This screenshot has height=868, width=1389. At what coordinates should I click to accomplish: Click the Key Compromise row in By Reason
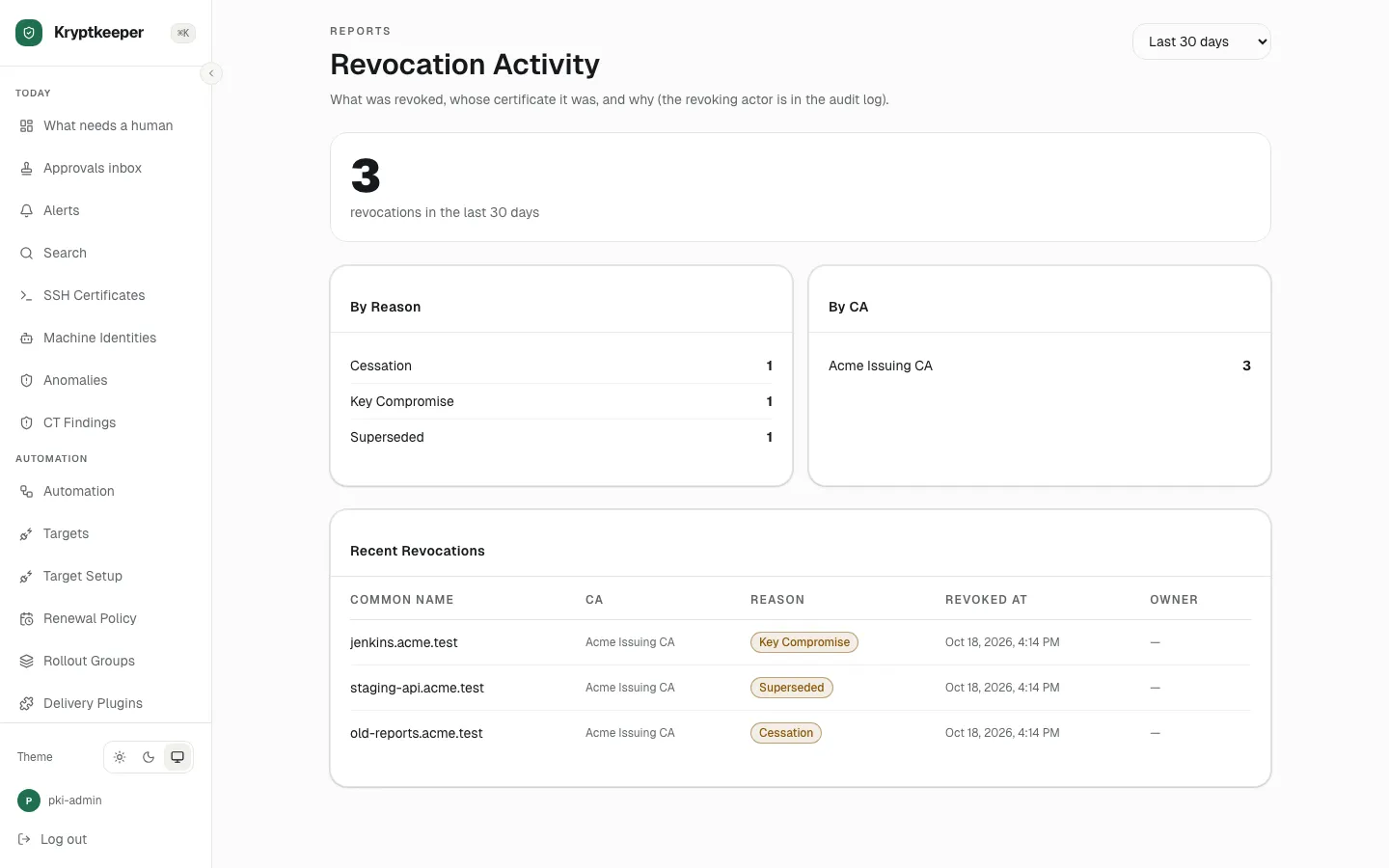tap(561, 401)
